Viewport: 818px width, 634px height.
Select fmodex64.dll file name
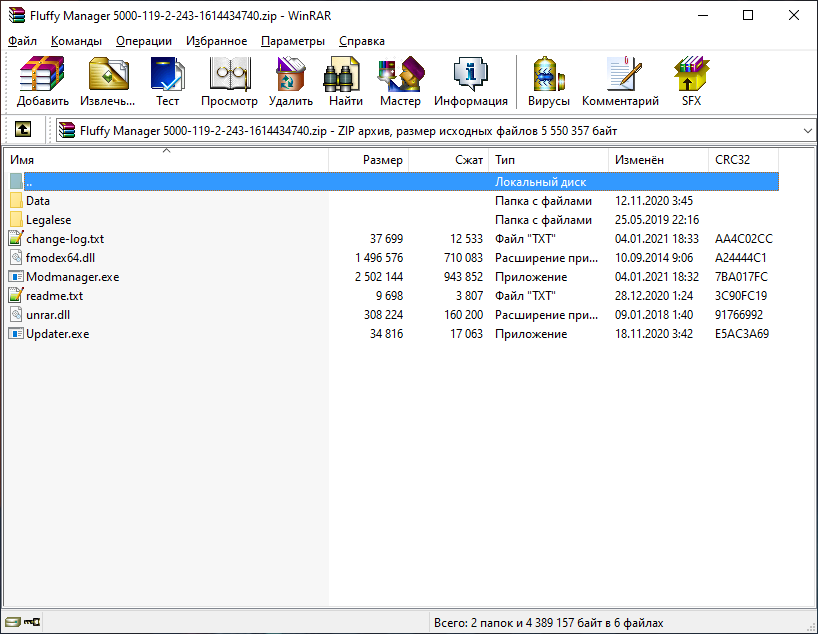(61, 258)
